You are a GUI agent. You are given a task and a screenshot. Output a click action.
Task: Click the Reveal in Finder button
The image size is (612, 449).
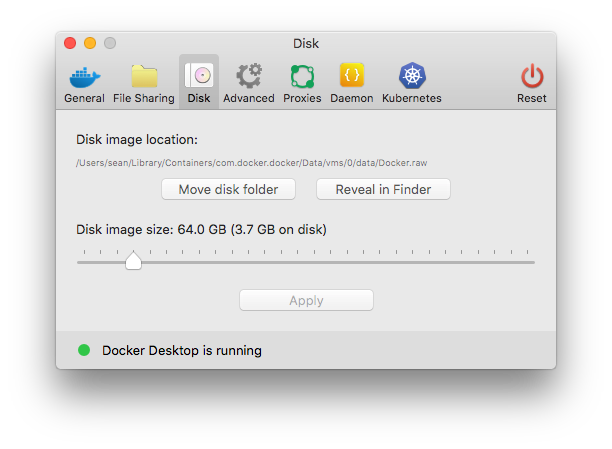pos(383,189)
